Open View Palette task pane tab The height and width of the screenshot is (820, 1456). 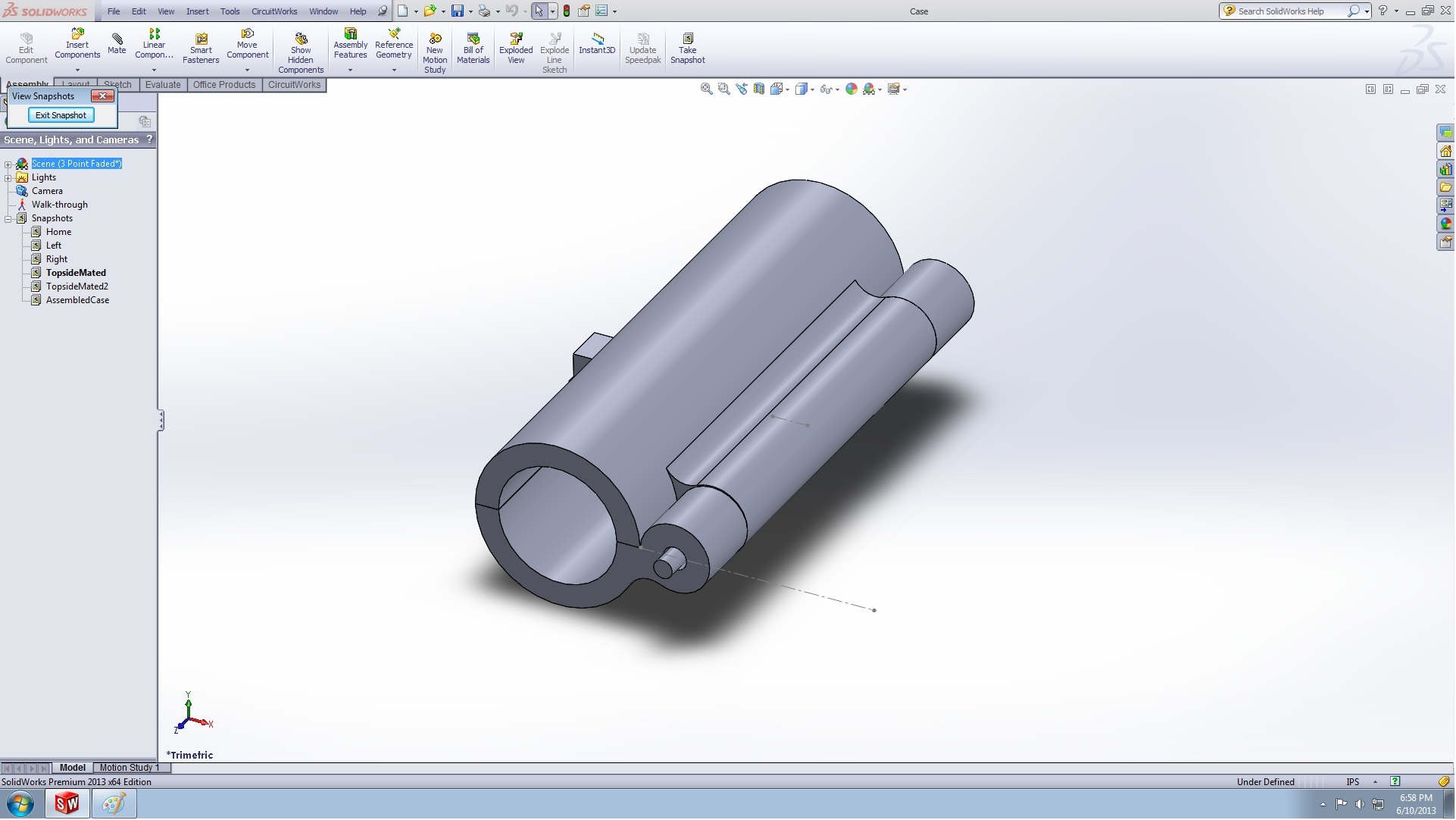[x=1445, y=206]
